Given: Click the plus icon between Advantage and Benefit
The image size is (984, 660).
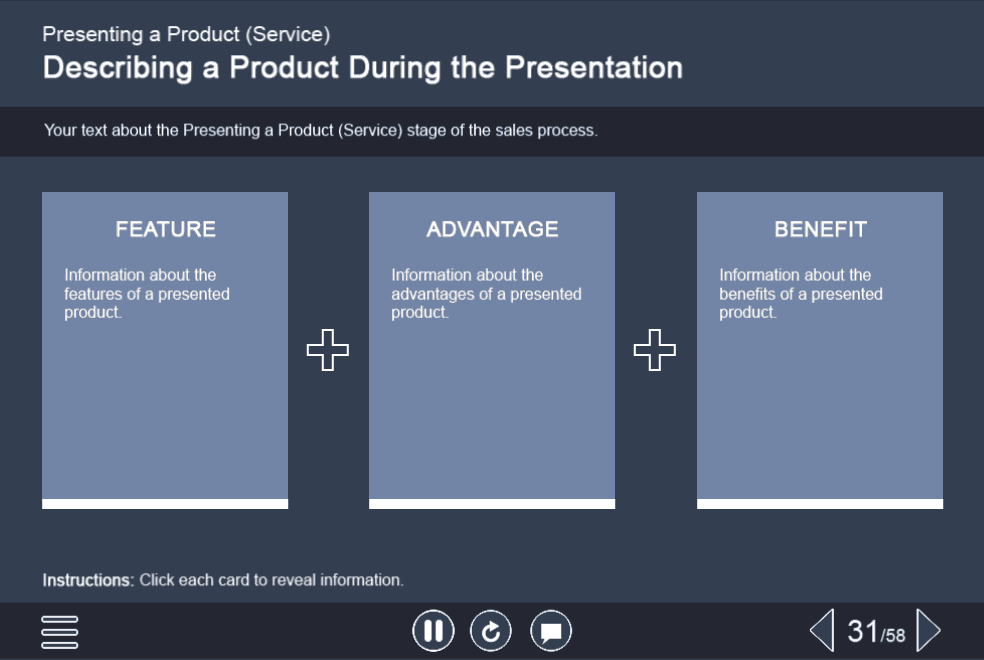Looking at the screenshot, I should pyautogui.click(x=655, y=350).
